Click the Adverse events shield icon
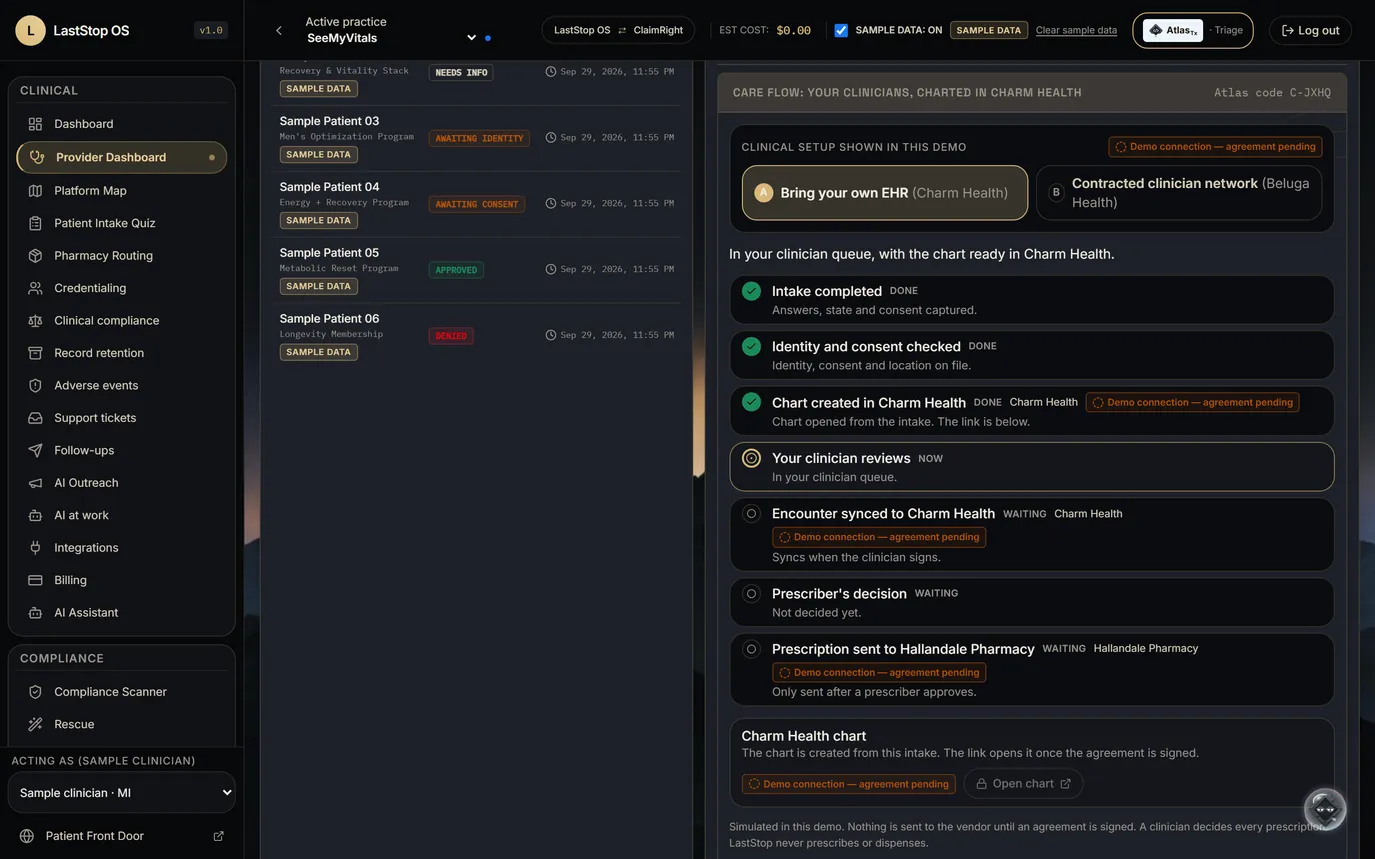1375x859 pixels. coord(35,385)
